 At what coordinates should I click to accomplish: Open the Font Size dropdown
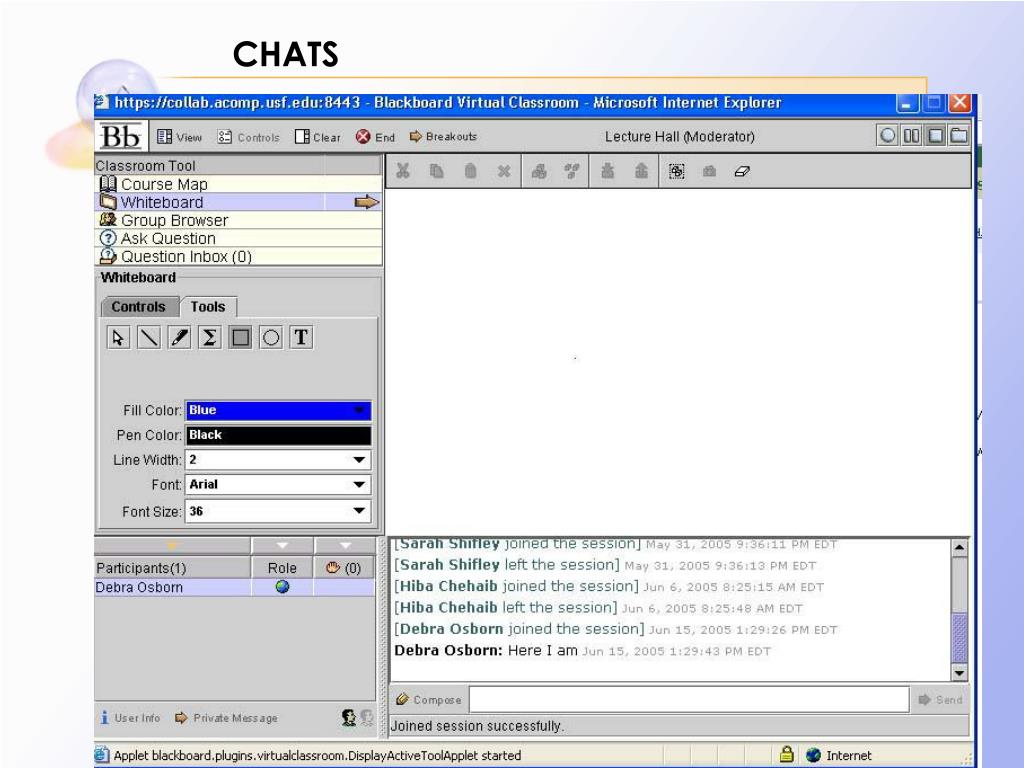(278, 511)
